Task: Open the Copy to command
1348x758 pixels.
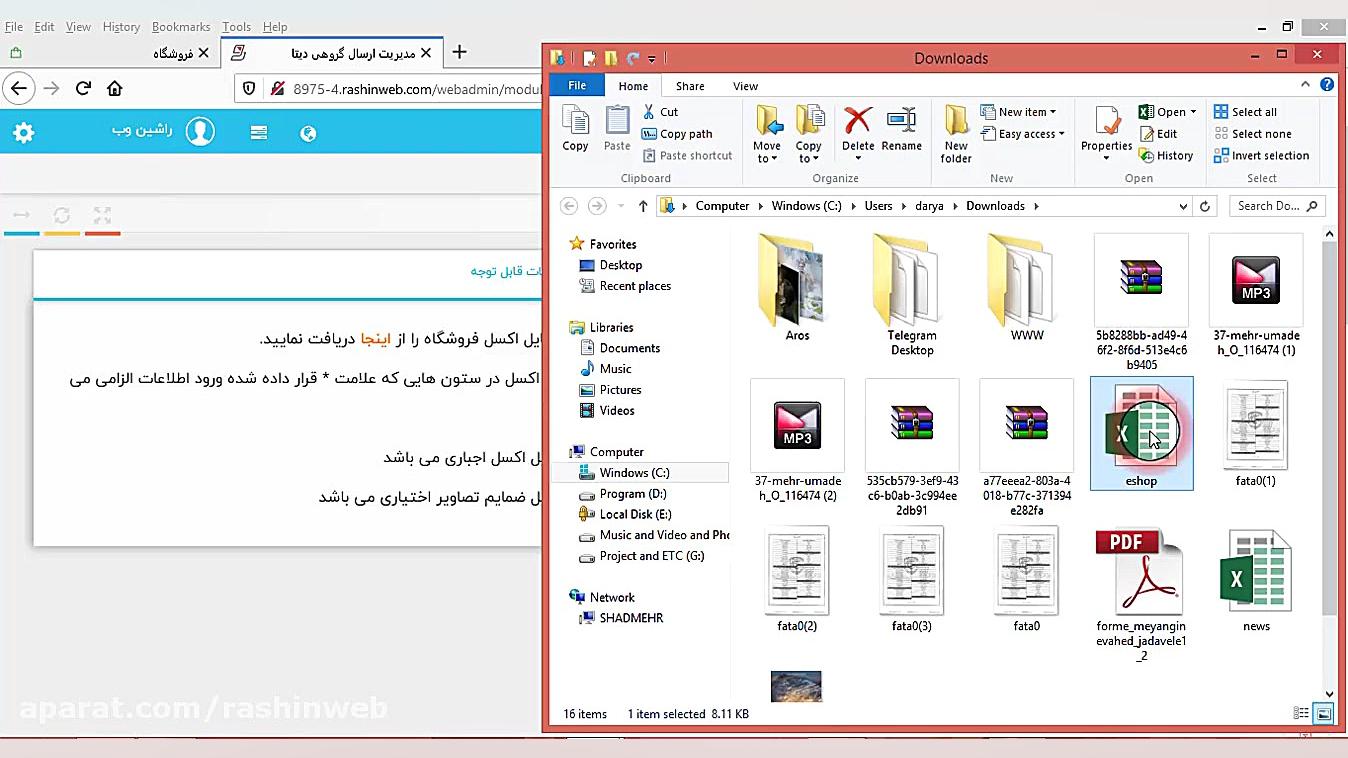Action: pos(809,134)
